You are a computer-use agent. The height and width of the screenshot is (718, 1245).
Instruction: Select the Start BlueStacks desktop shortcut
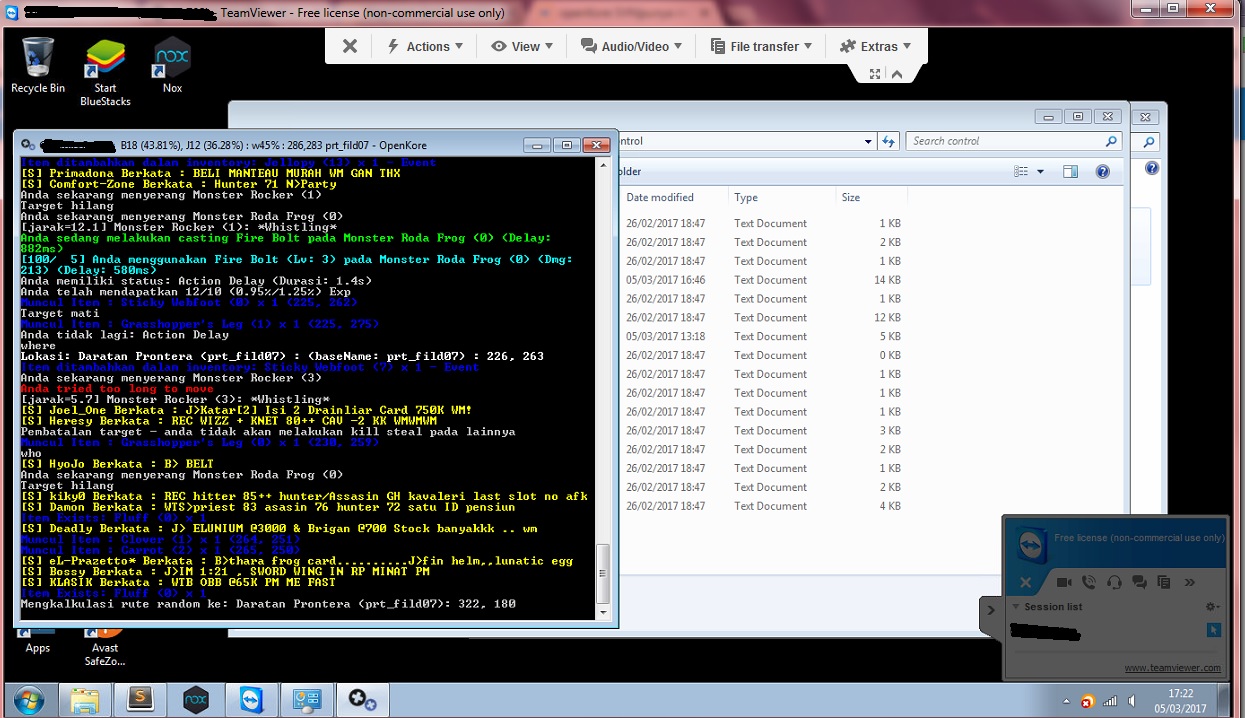click(x=105, y=72)
